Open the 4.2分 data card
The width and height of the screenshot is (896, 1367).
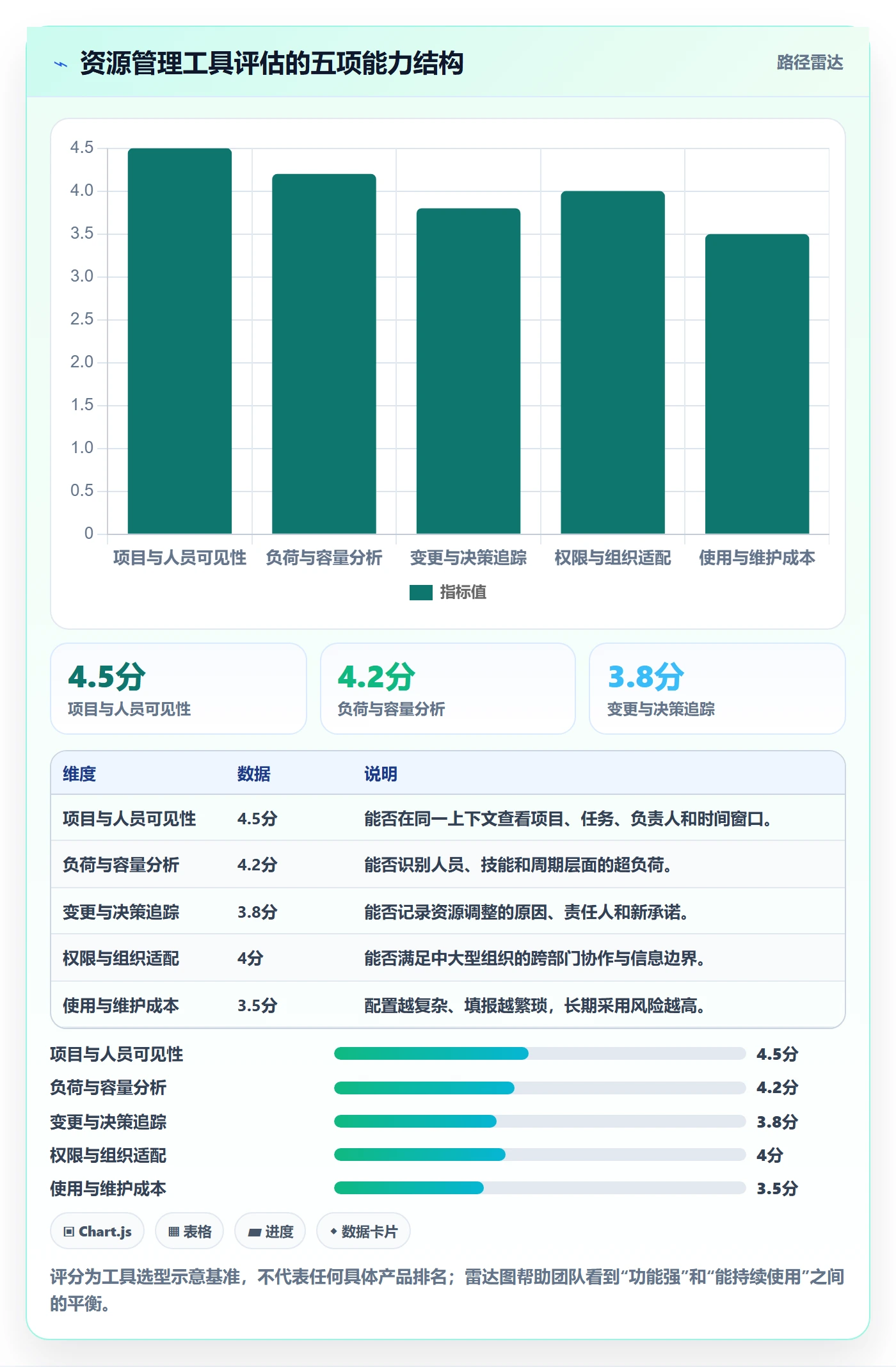pyautogui.click(x=448, y=689)
